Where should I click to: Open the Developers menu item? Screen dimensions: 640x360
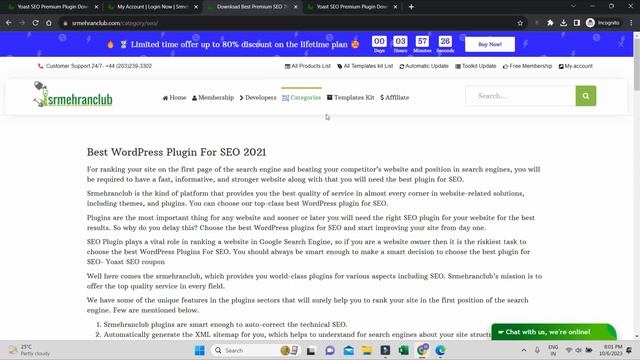click(x=258, y=98)
